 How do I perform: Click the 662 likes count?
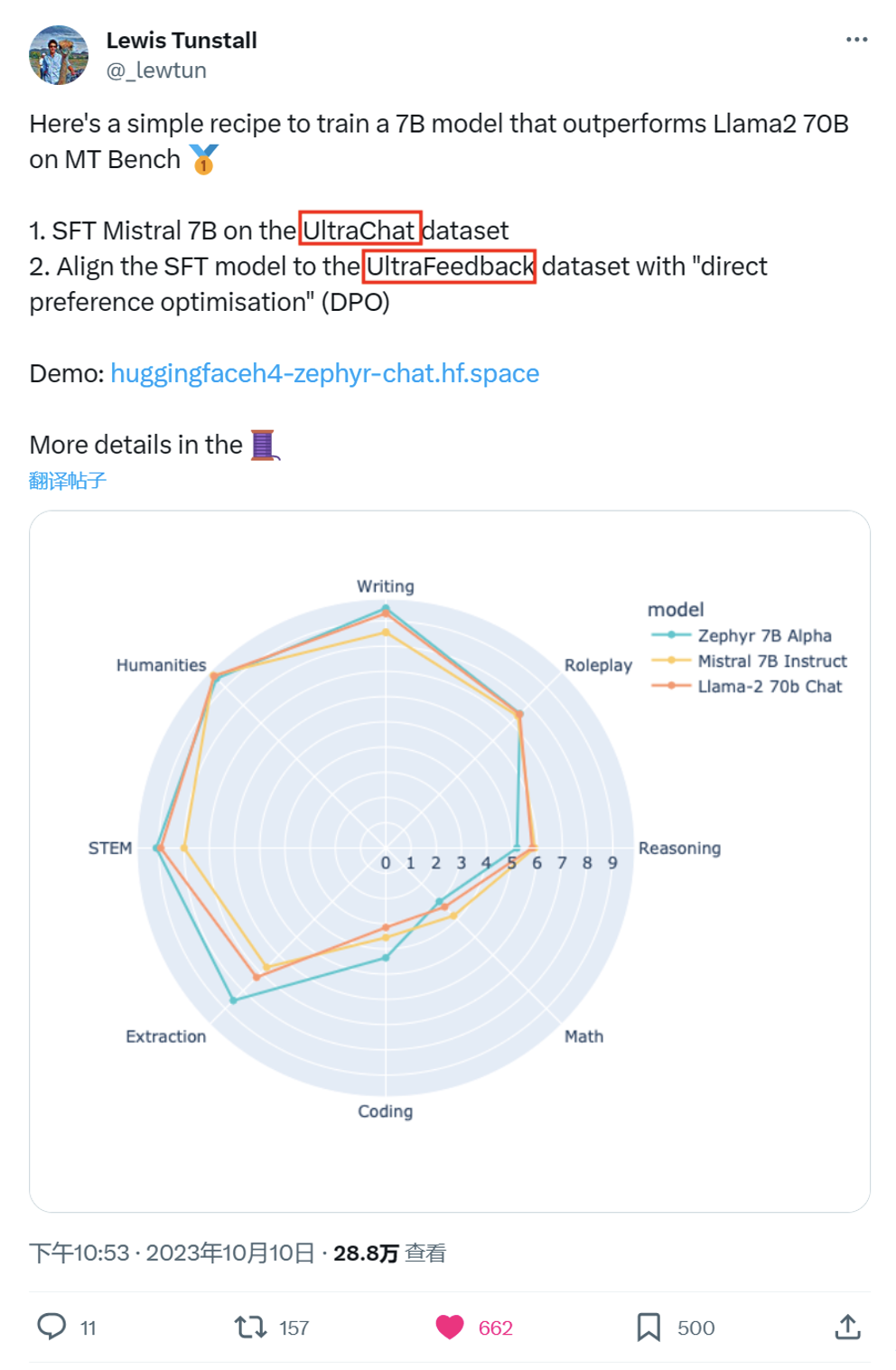[x=496, y=1328]
